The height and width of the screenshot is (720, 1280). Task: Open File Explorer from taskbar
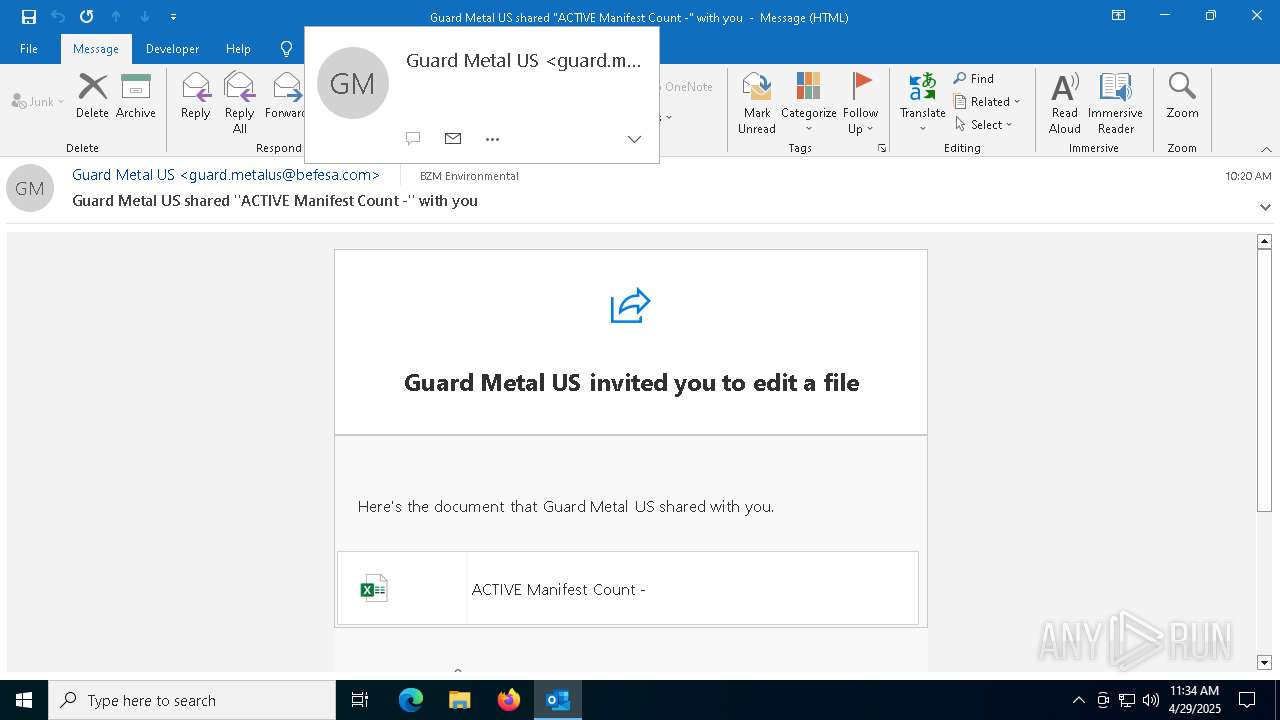pyautogui.click(x=460, y=700)
